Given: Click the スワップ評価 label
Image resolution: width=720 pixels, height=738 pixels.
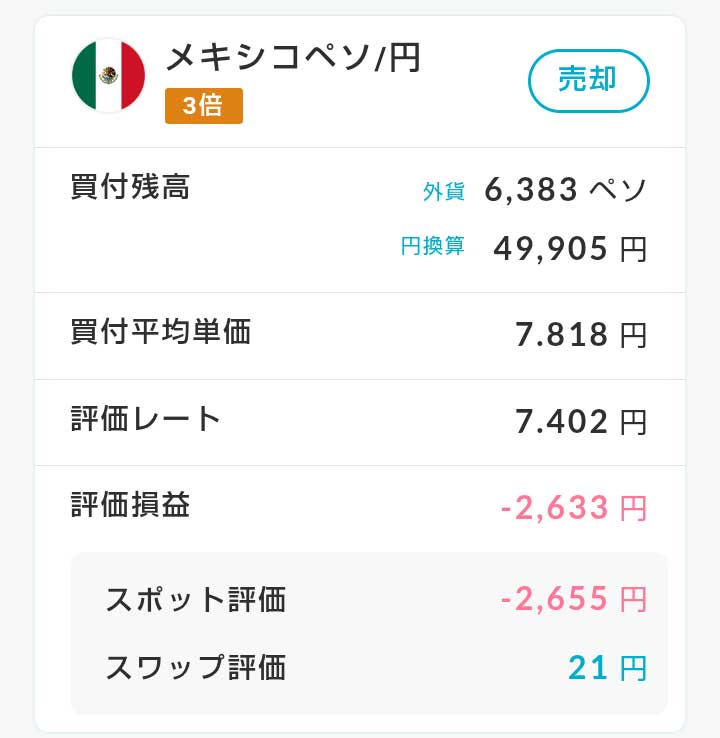Looking at the screenshot, I should pyautogui.click(x=196, y=667).
